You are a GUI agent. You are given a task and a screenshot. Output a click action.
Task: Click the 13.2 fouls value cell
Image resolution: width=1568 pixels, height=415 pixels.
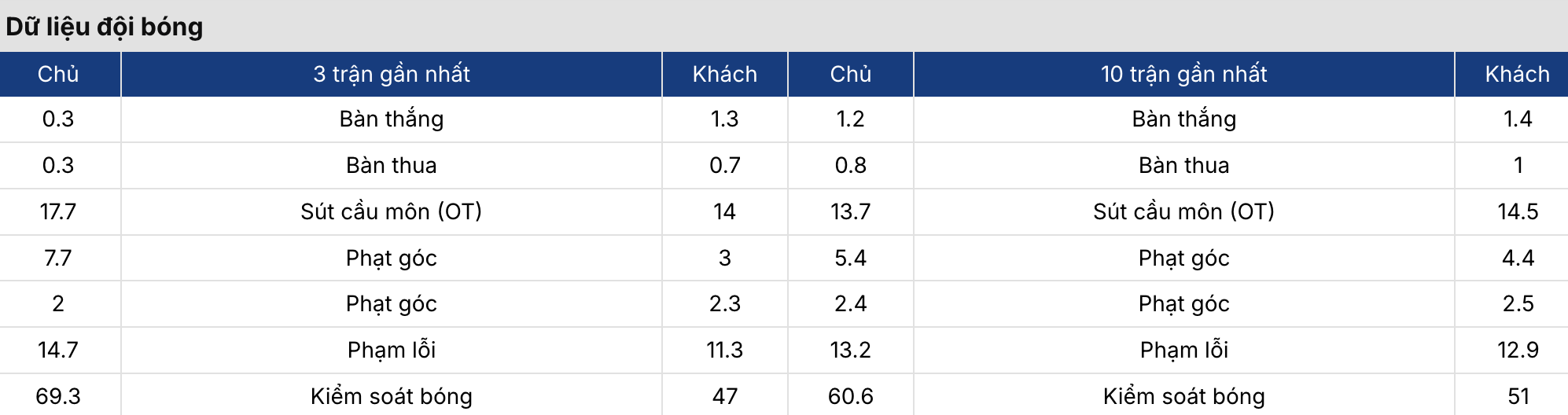click(x=850, y=350)
